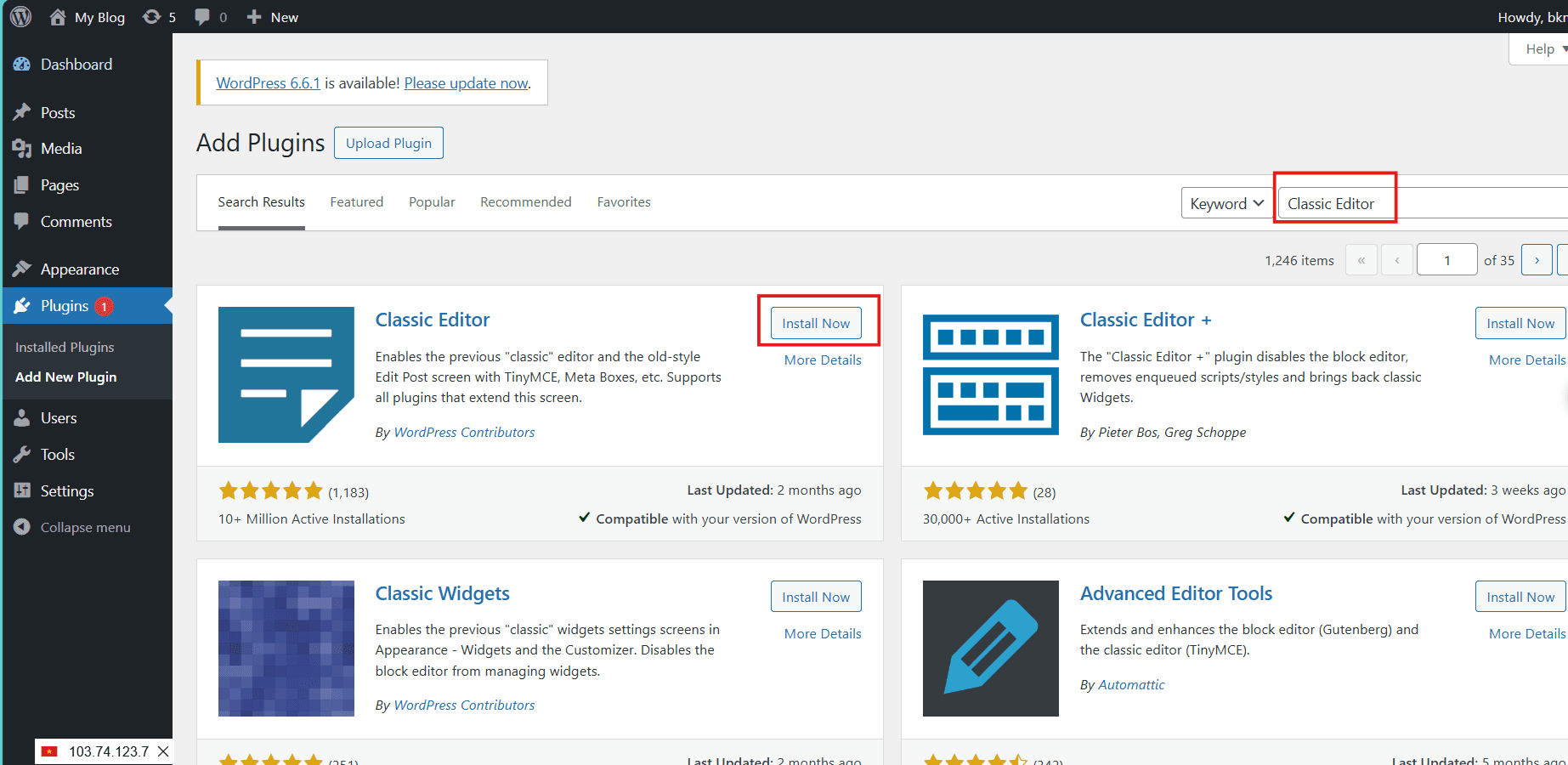This screenshot has width=1568, height=765.
Task: Switch to the Featured plugins tab
Action: 356,201
